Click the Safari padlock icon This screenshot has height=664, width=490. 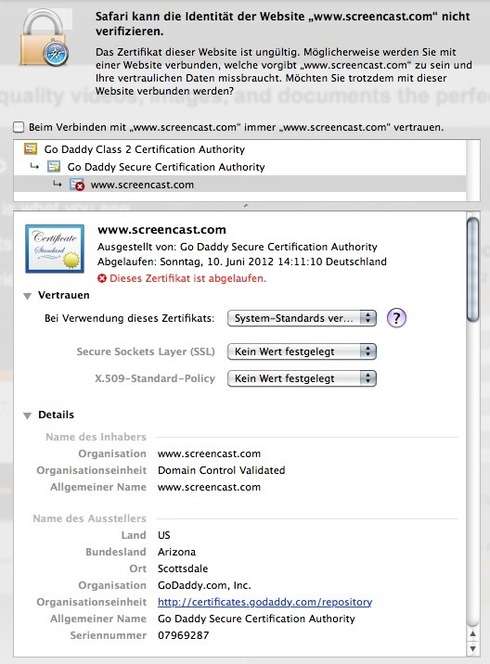pyautogui.click(x=44, y=37)
